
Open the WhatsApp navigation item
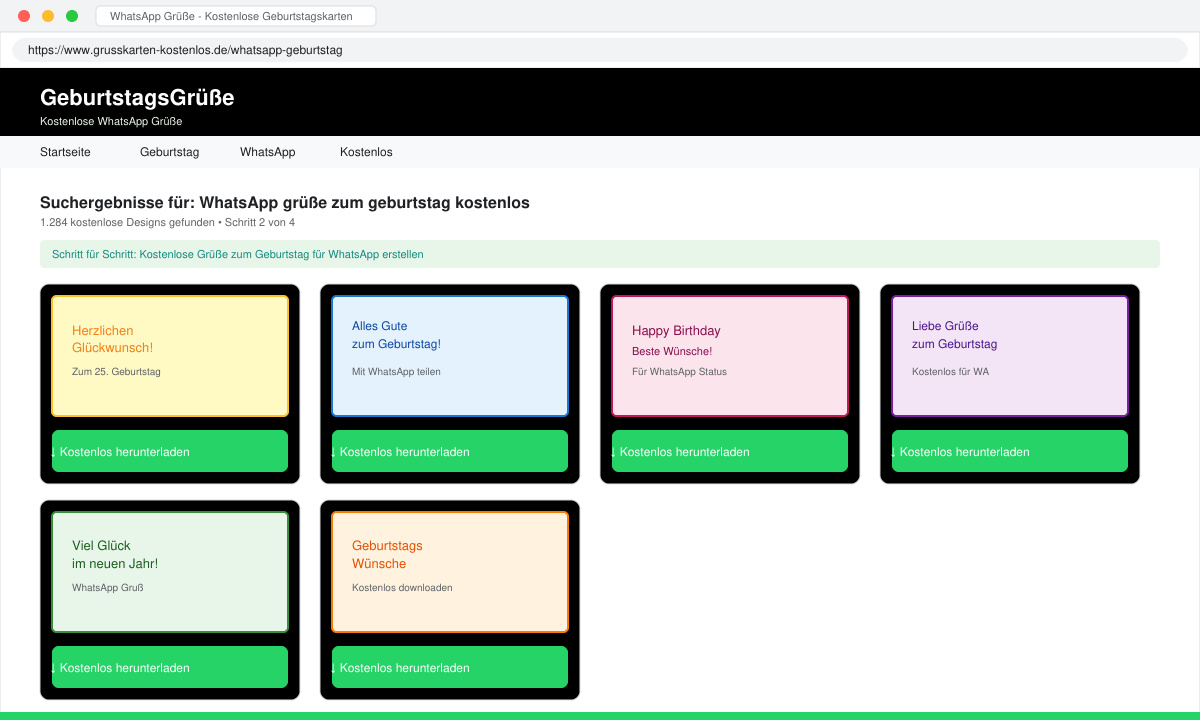coord(267,152)
